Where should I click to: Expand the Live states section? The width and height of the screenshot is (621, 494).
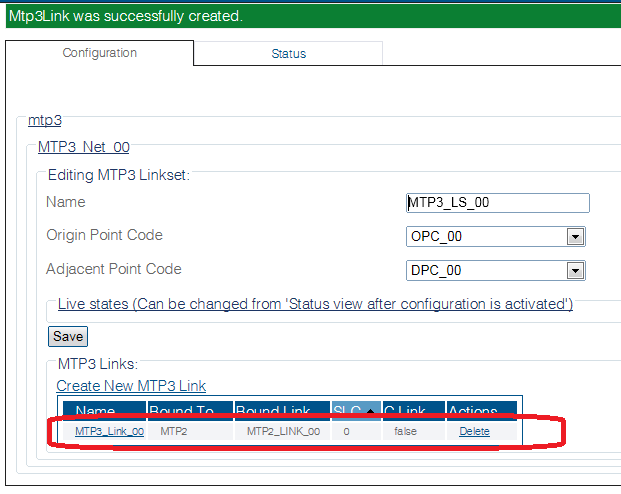tap(315, 304)
